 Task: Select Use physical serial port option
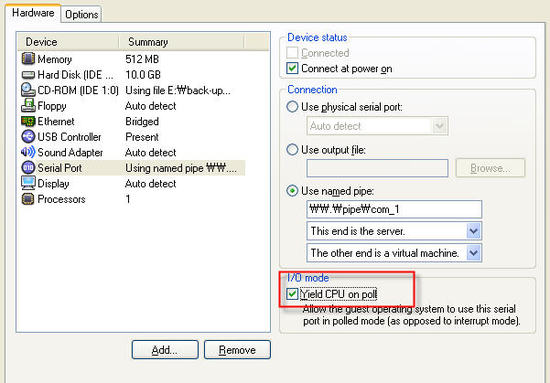[292, 107]
